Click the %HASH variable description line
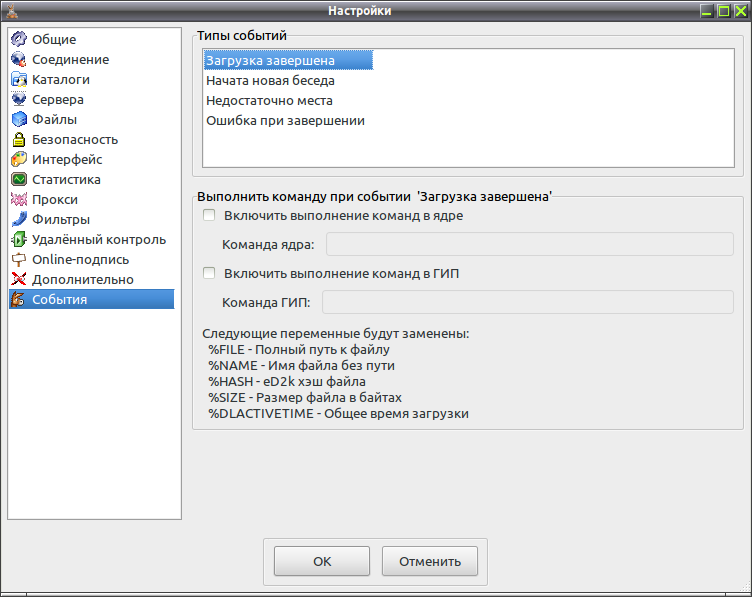Image resolution: width=752 pixels, height=597 pixels. click(287, 382)
